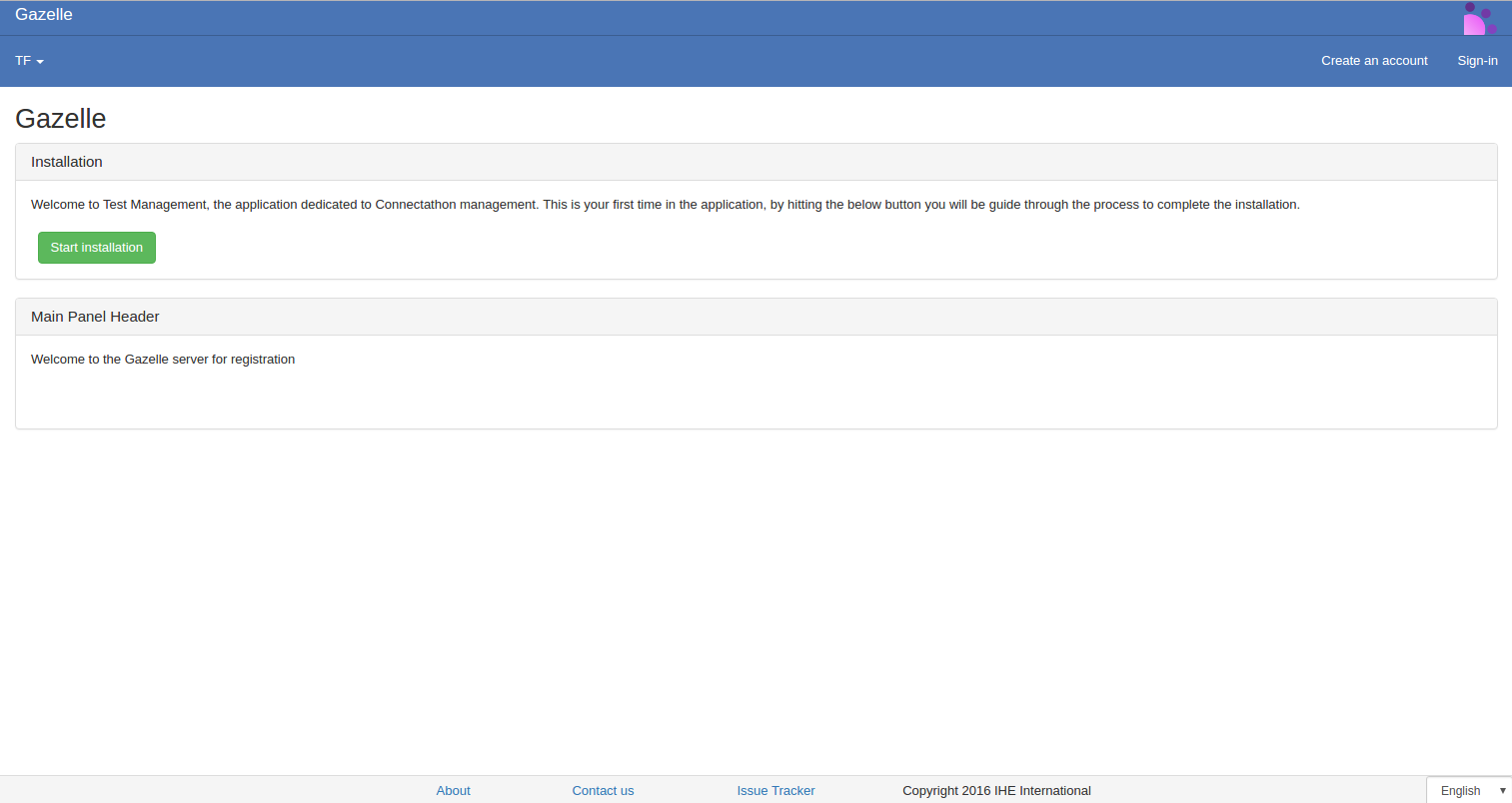Open the TF dropdown menu
The height and width of the screenshot is (803, 1512).
click(28, 61)
